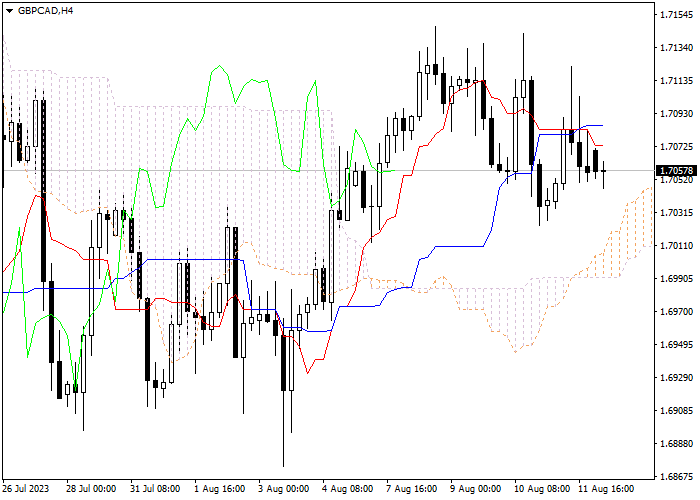Select the 11 Aug 16:00 time label
This screenshot has height=500, width=700.
[606, 489]
